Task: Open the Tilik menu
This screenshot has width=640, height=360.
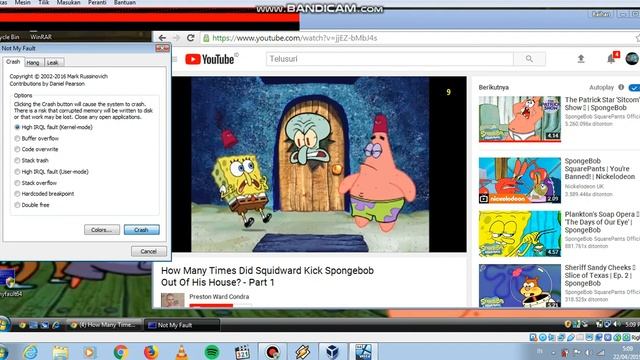Action: [x=44, y=2]
